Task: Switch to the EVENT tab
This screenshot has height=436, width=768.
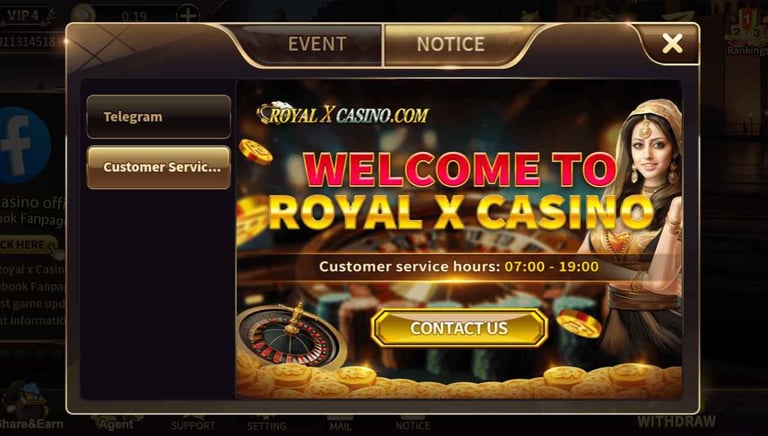Action: [x=316, y=44]
